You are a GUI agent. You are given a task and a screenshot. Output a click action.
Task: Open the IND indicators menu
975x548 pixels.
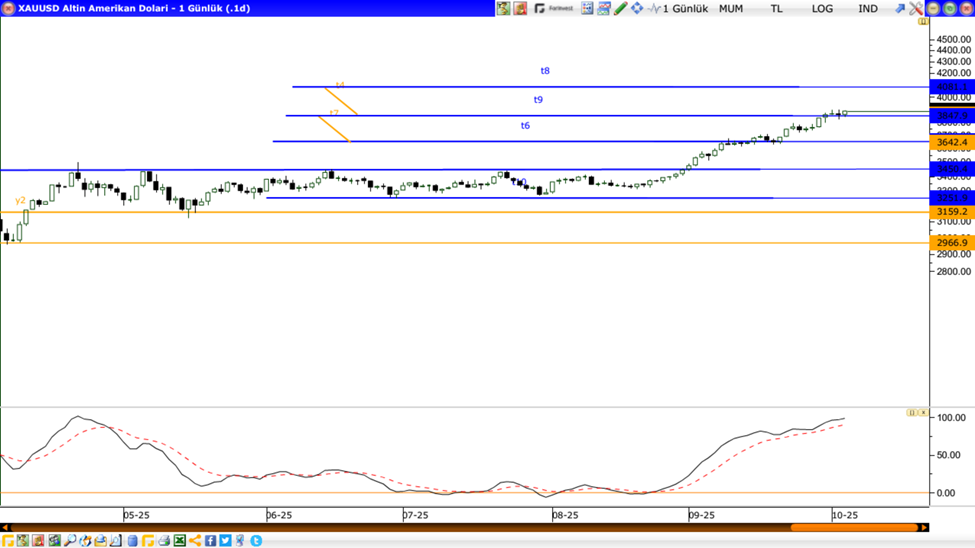coord(868,8)
